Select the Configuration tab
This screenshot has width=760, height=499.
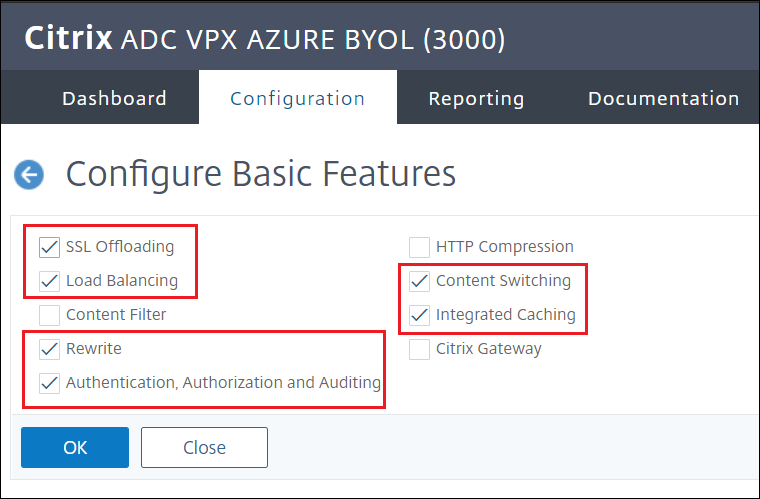tap(297, 98)
